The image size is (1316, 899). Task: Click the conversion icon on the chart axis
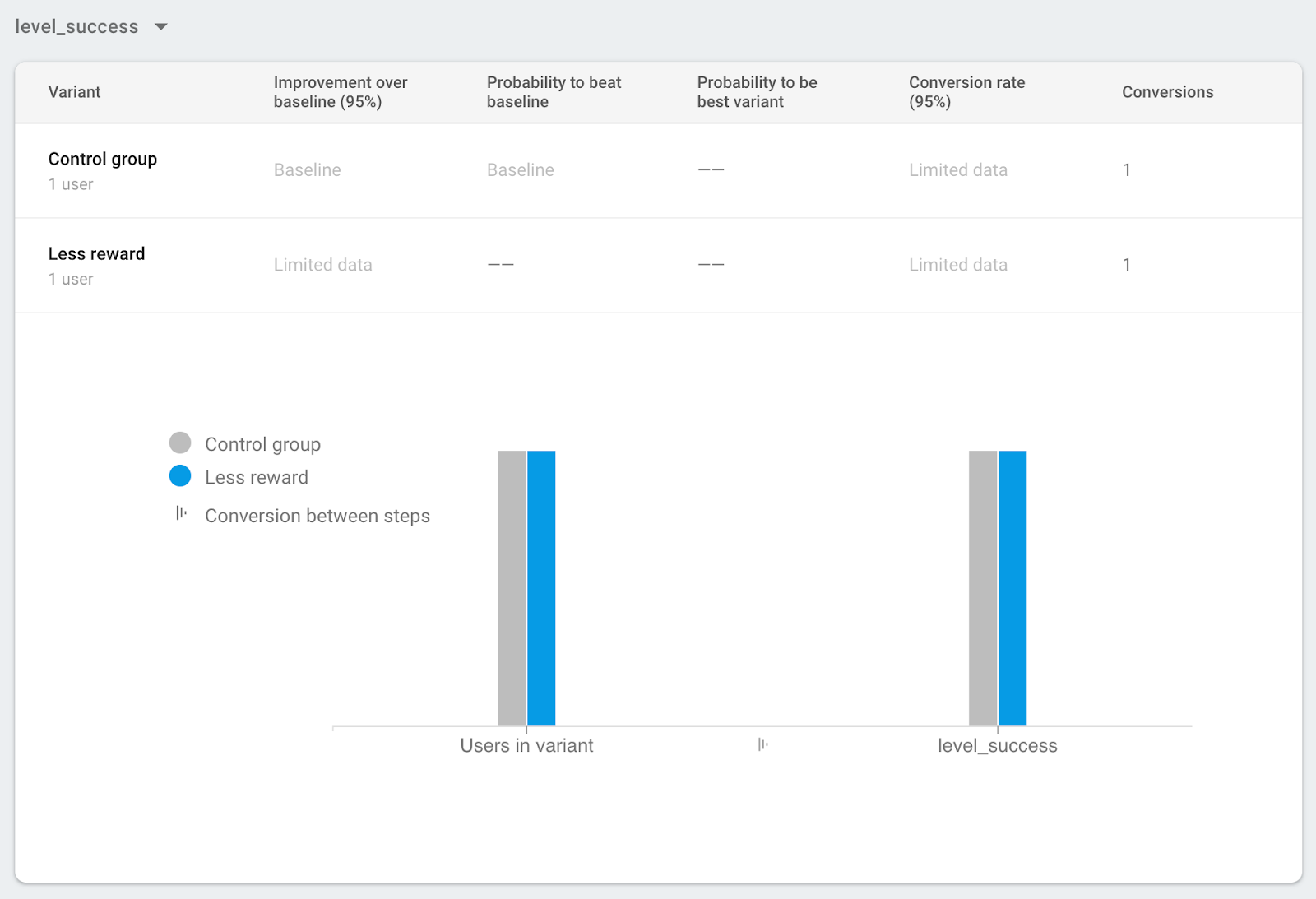762,745
